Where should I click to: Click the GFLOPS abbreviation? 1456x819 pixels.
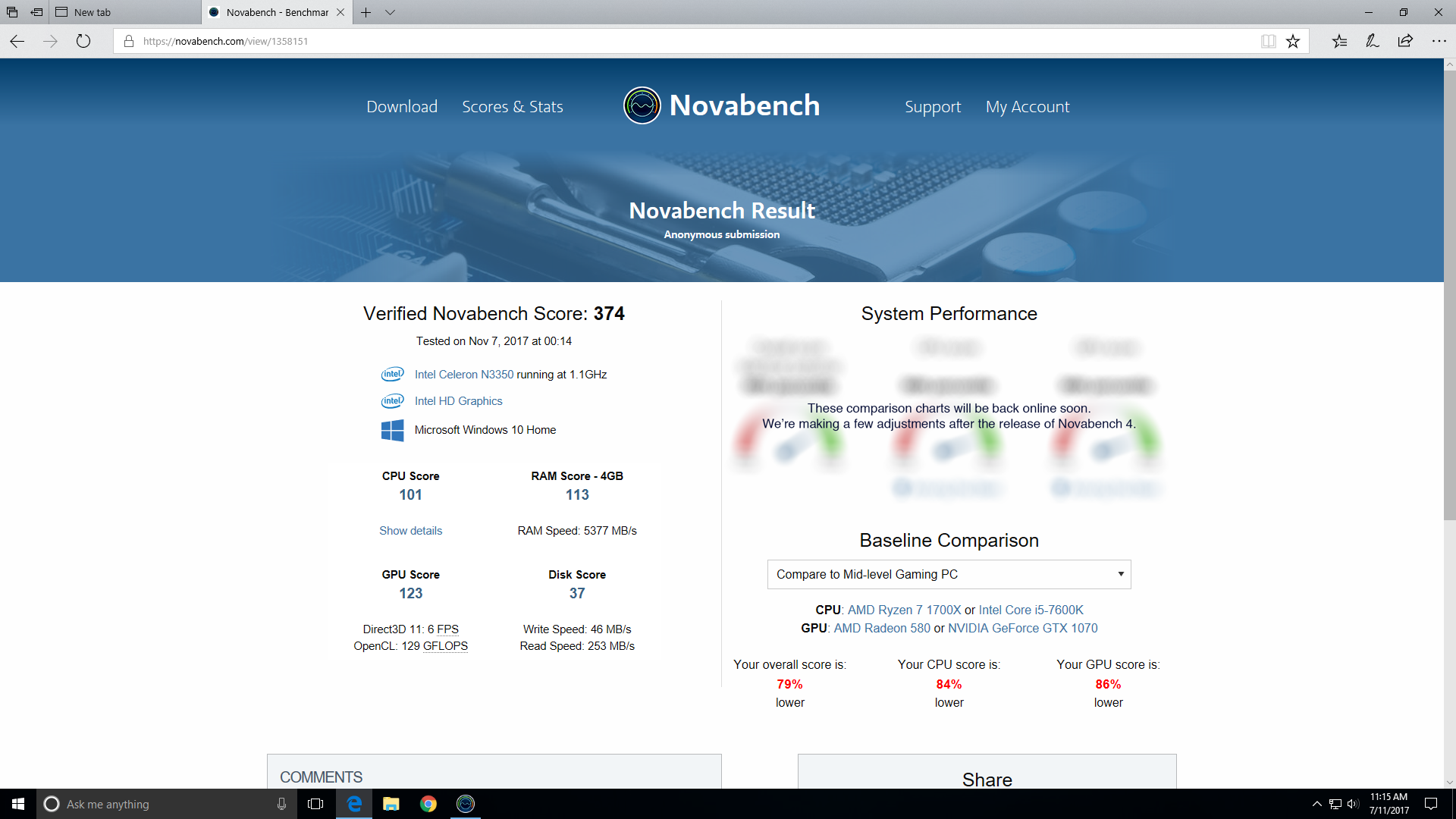tap(445, 646)
